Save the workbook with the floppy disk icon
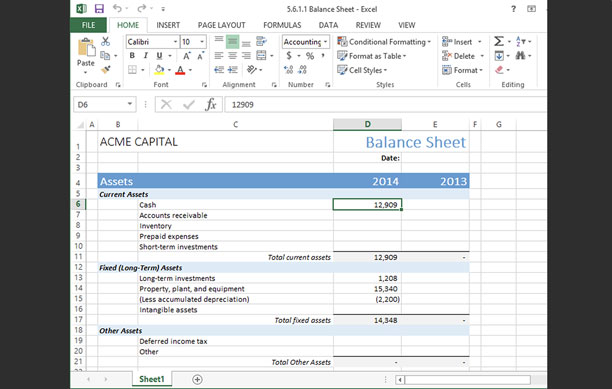Image resolution: width=612 pixels, height=389 pixels. pos(99,9)
